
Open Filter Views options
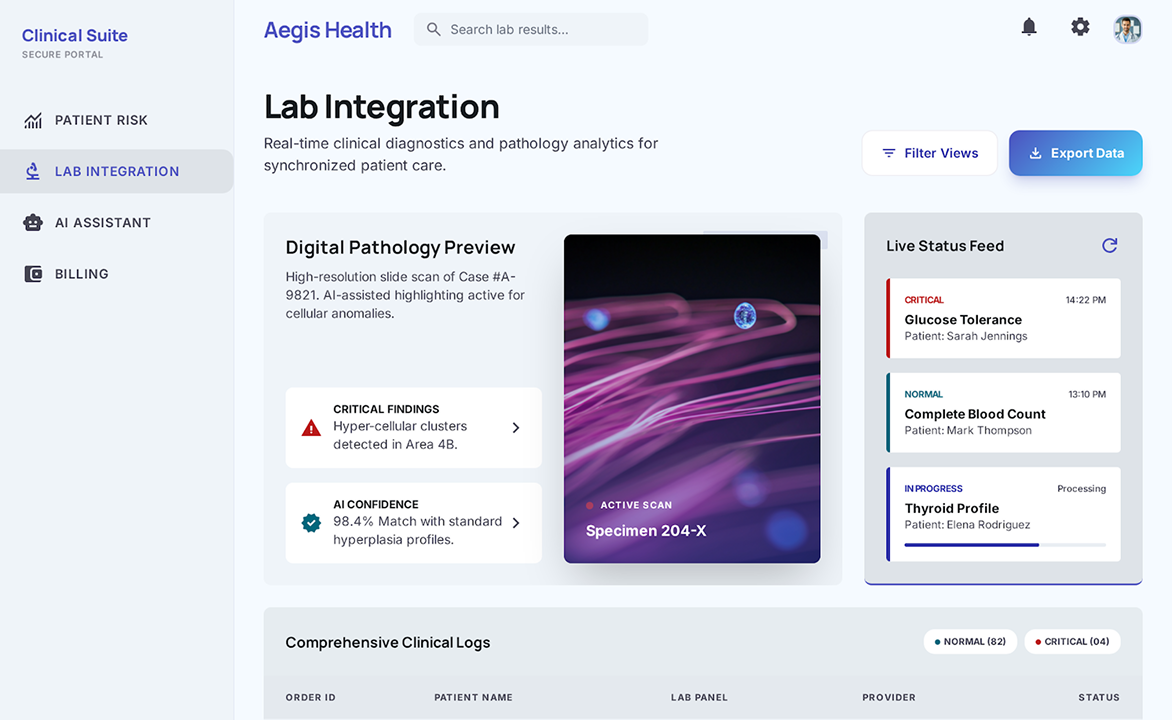tap(929, 153)
